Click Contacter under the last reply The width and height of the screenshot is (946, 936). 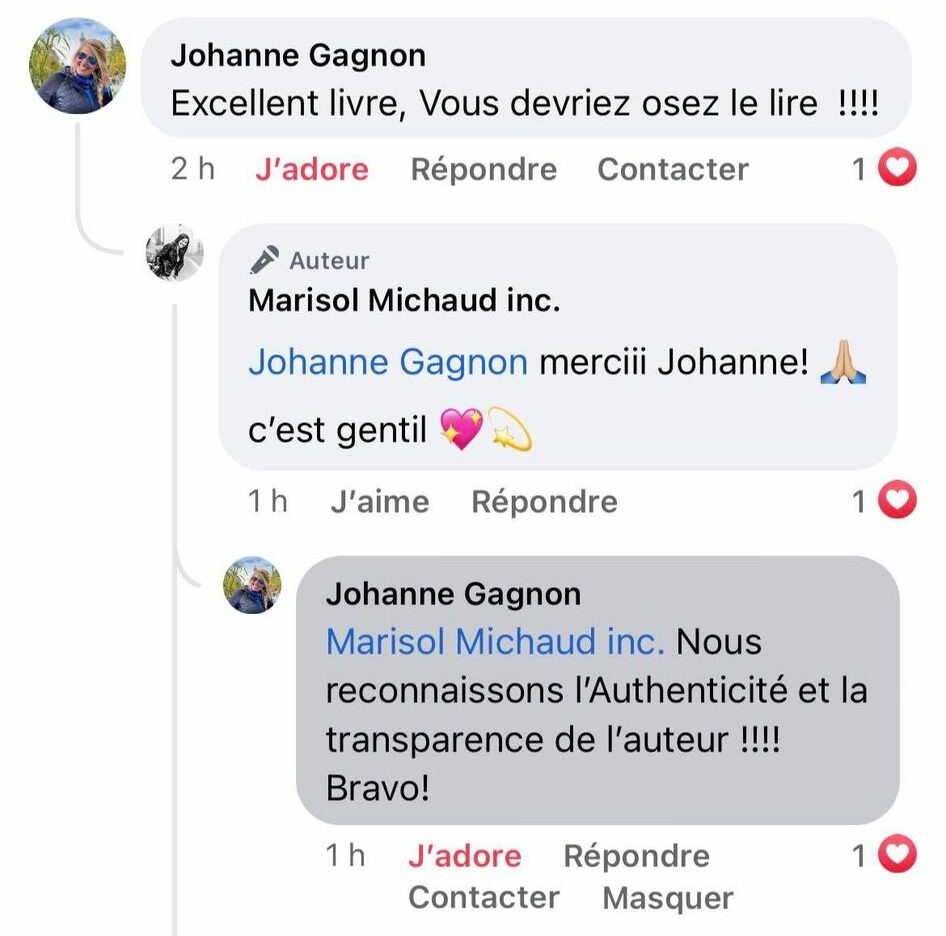coord(483,898)
